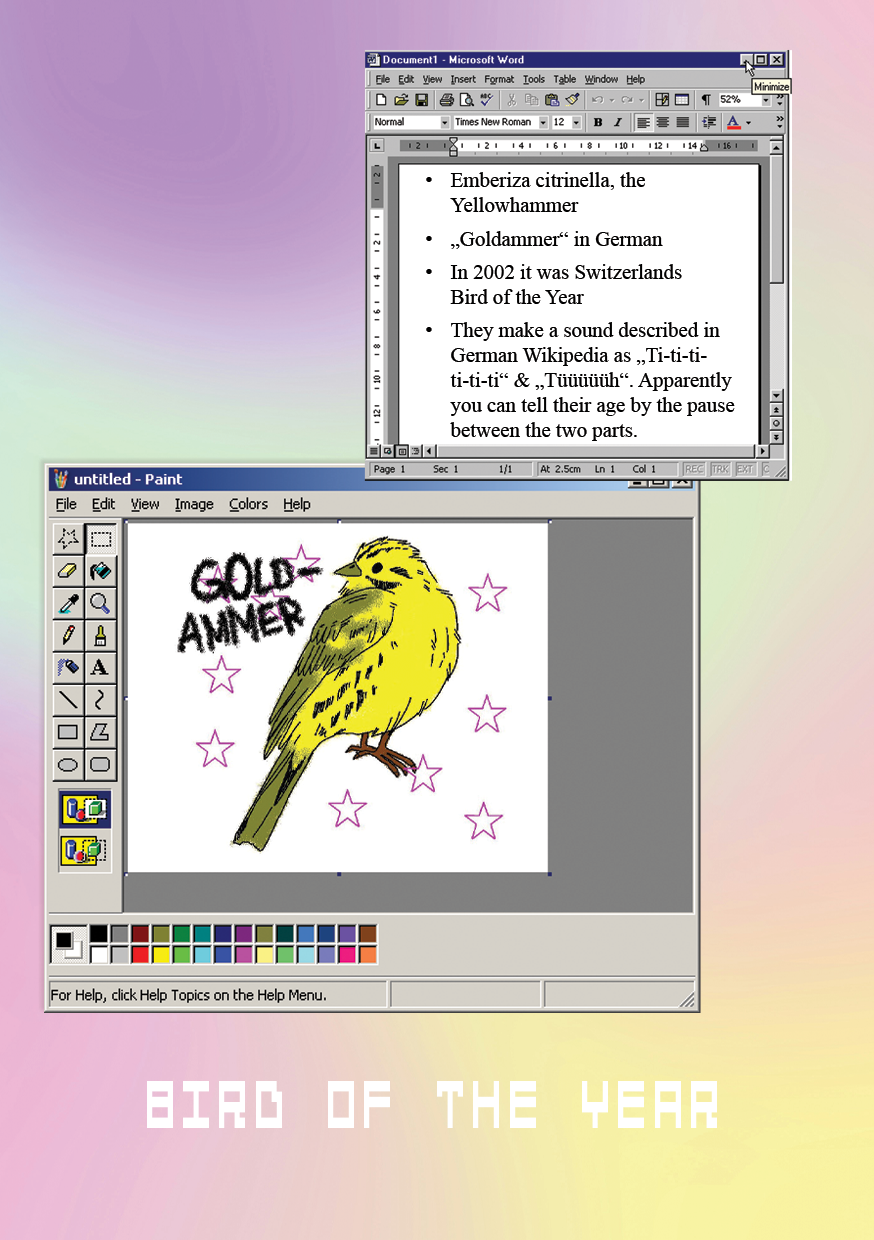Pick the red swatch in Paint palette
The width and height of the screenshot is (874, 1240).
point(140,954)
